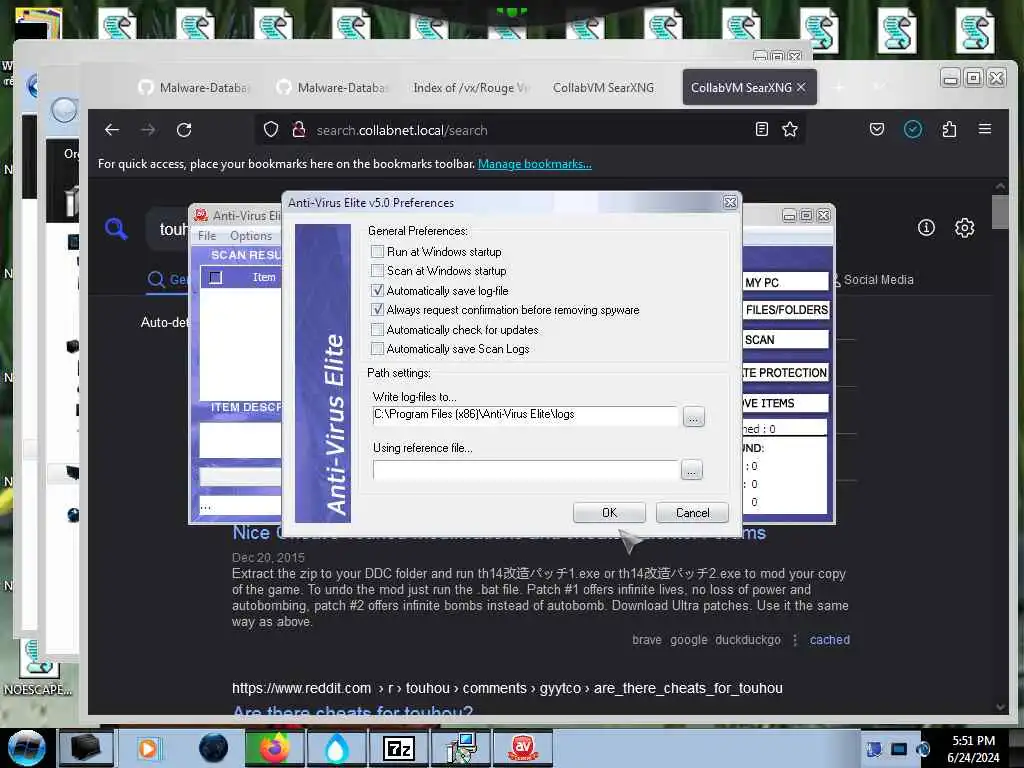Viewport: 1024px width, 768px height.
Task: Open the Firefox hamburger menu
Action: pos(985,129)
